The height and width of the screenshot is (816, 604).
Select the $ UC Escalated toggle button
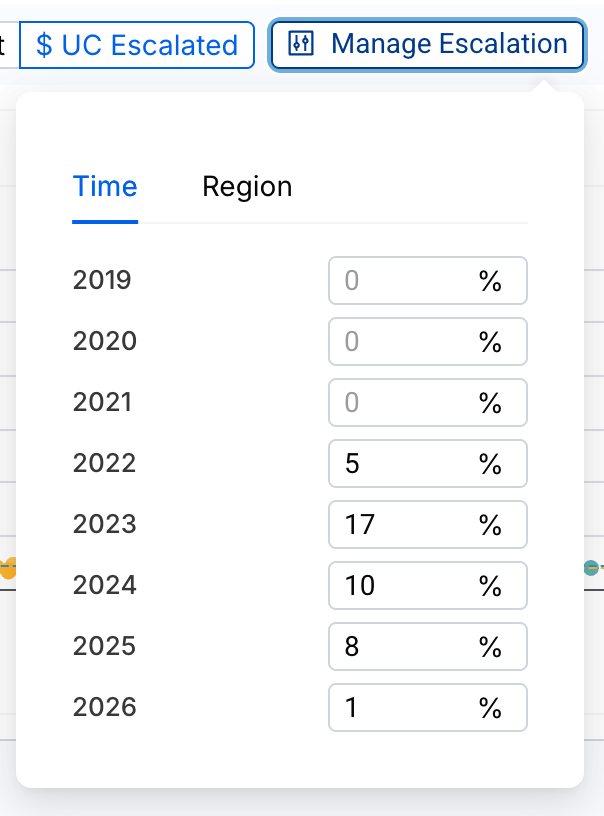(137, 45)
